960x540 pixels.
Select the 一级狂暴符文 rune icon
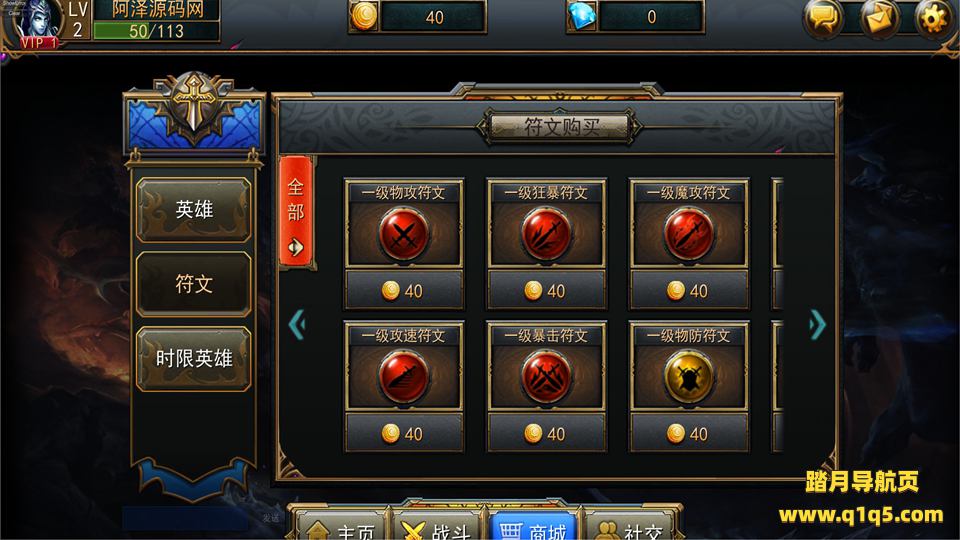click(546, 234)
